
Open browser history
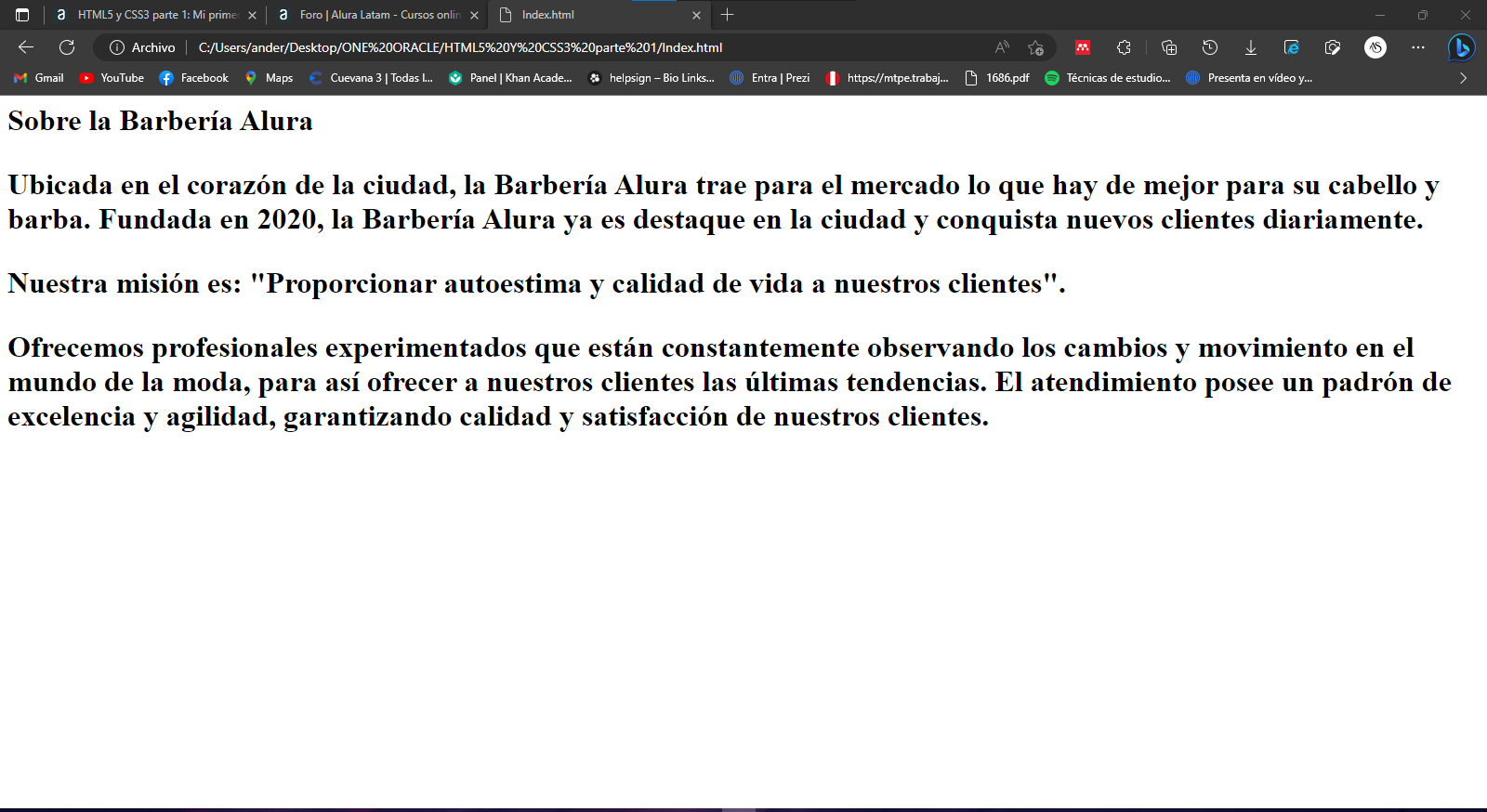tap(1210, 47)
